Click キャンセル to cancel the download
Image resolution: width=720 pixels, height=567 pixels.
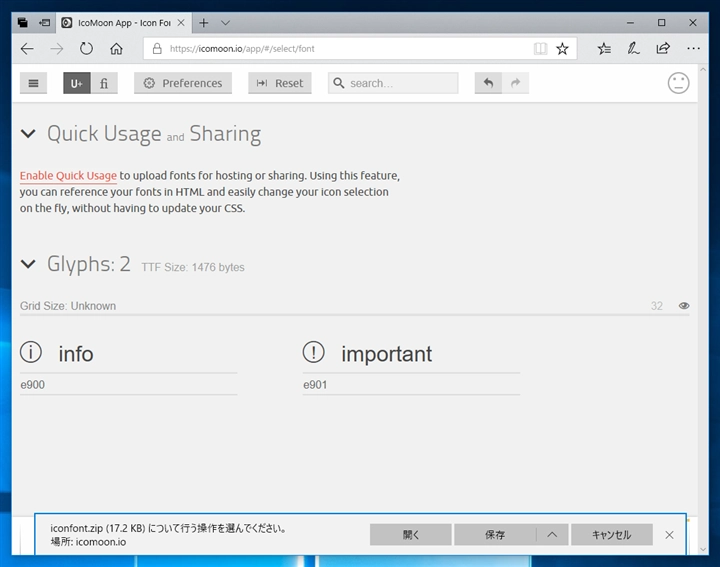coord(612,534)
